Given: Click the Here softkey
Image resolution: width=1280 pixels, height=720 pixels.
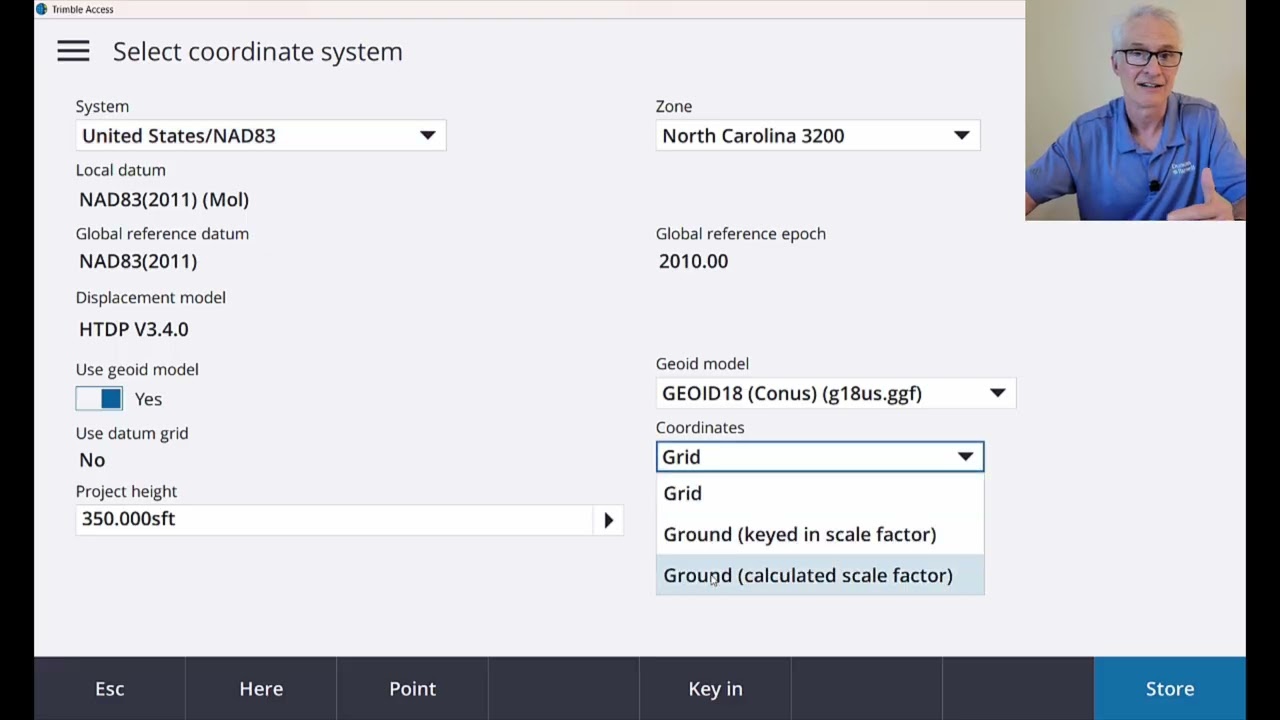Looking at the screenshot, I should click(261, 688).
